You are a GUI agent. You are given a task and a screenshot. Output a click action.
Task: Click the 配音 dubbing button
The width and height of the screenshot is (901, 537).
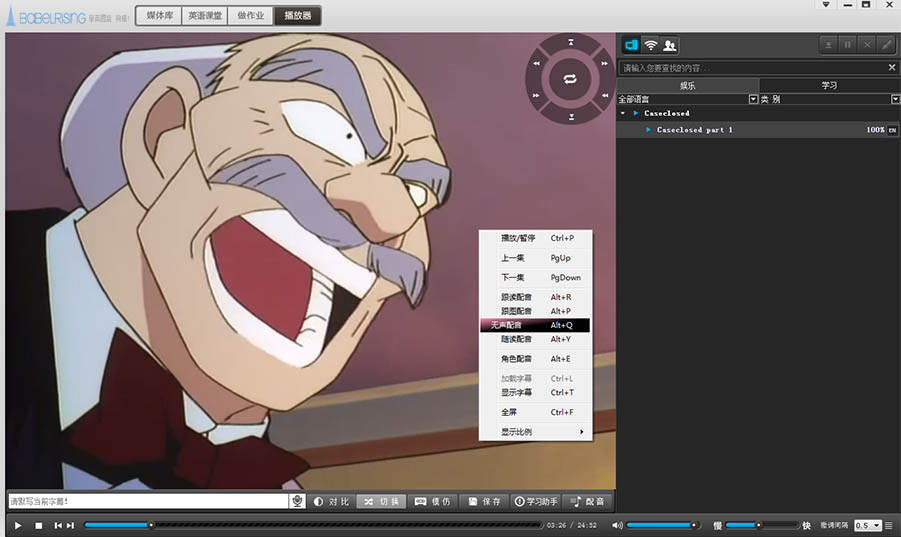tap(587, 501)
